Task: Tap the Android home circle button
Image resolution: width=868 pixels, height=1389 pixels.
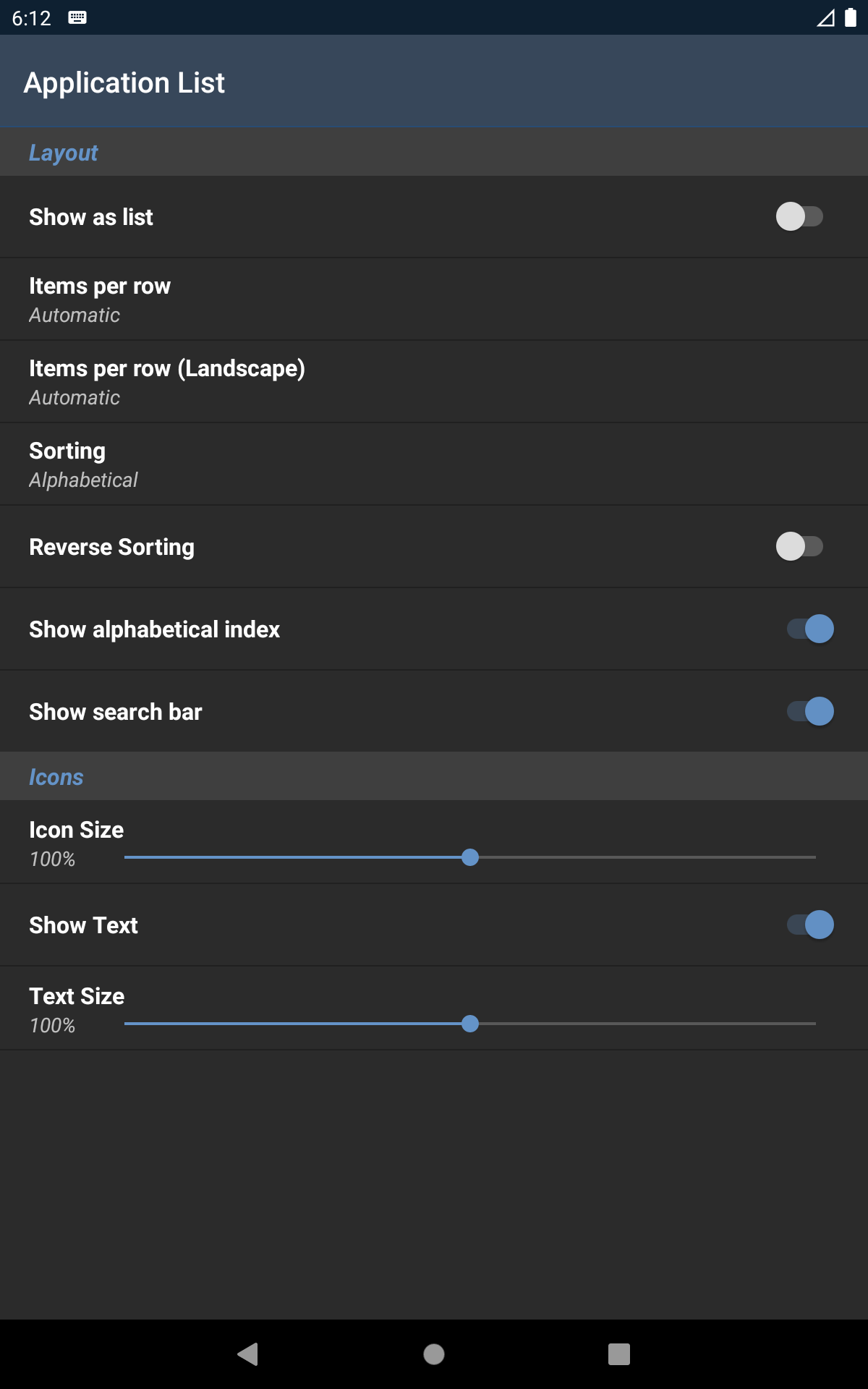Action: pyautogui.click(x=434, y=1354)
